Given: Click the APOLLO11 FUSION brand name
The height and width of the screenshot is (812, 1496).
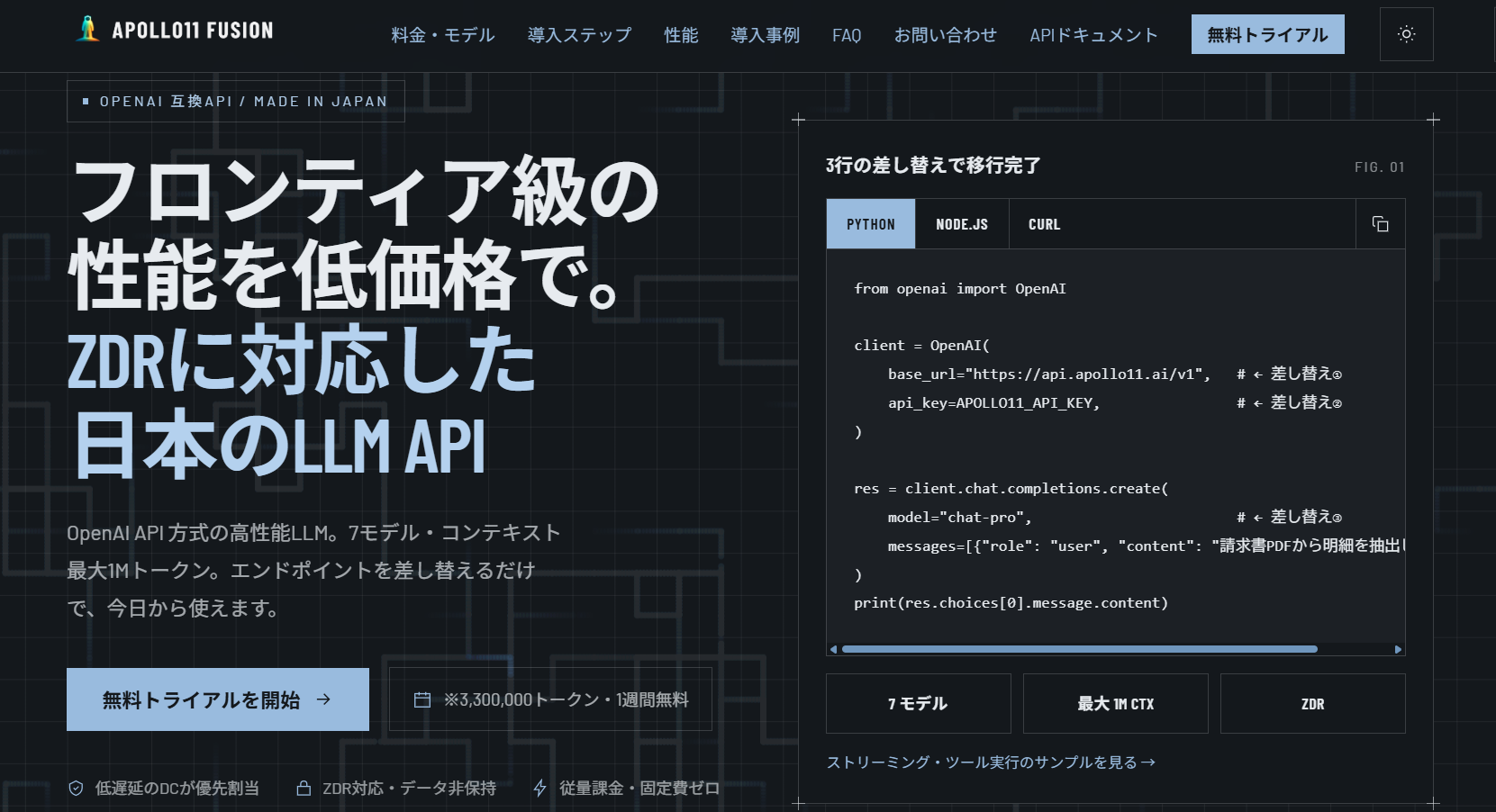Looking at the screenshot, I should click(x=193, y=31).
